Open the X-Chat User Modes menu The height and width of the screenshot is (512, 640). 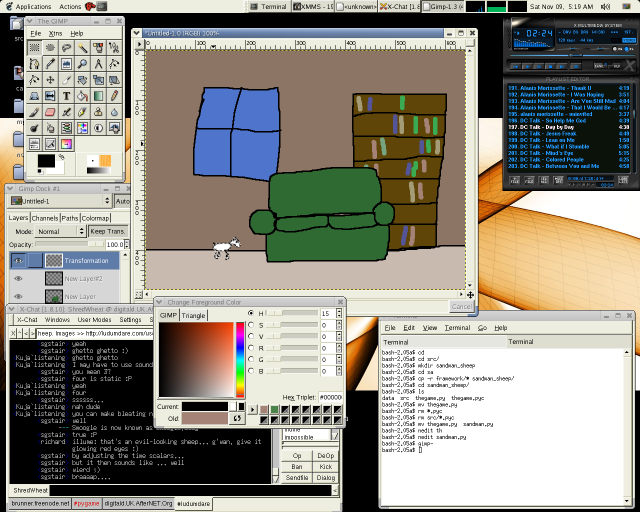point(94,320)
